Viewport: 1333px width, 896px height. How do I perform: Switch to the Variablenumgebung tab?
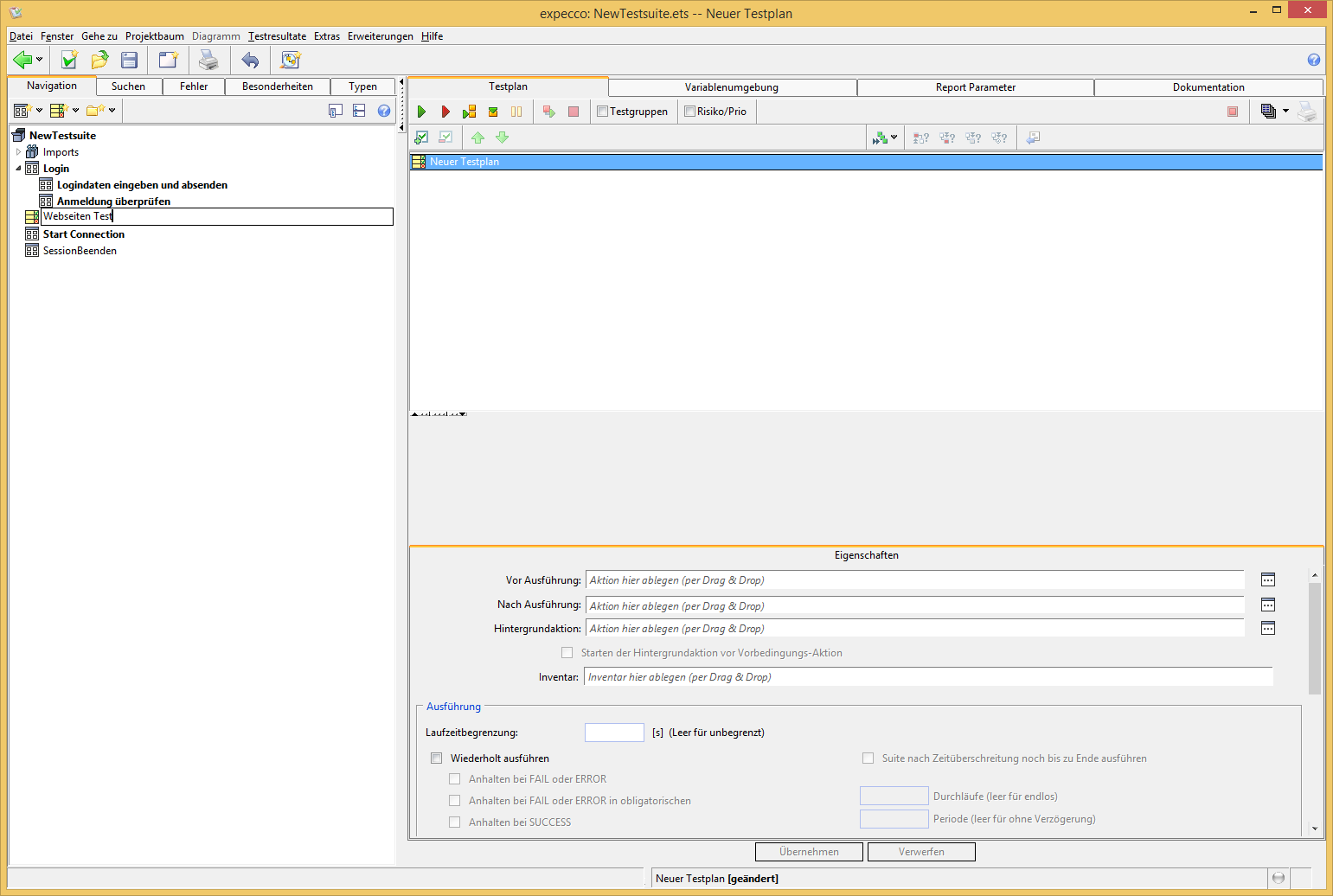pyautogui.click(x=732, y=87)
